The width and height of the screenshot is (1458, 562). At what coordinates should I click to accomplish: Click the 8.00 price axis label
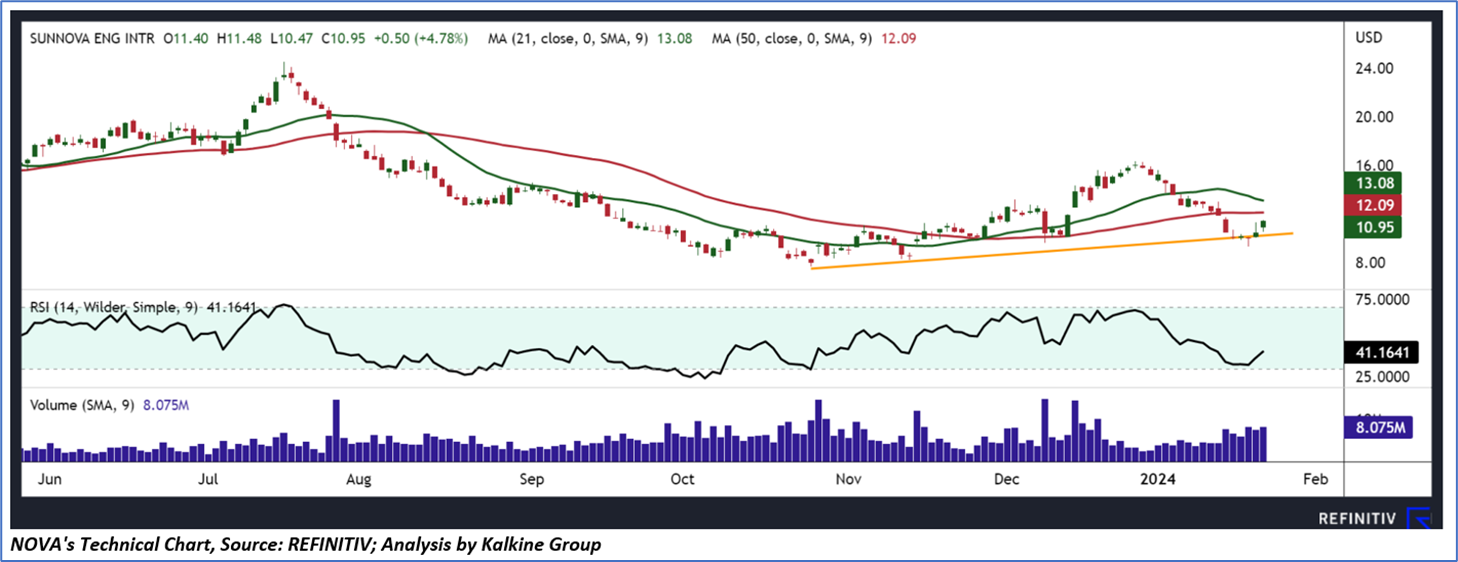[1372, 263]
